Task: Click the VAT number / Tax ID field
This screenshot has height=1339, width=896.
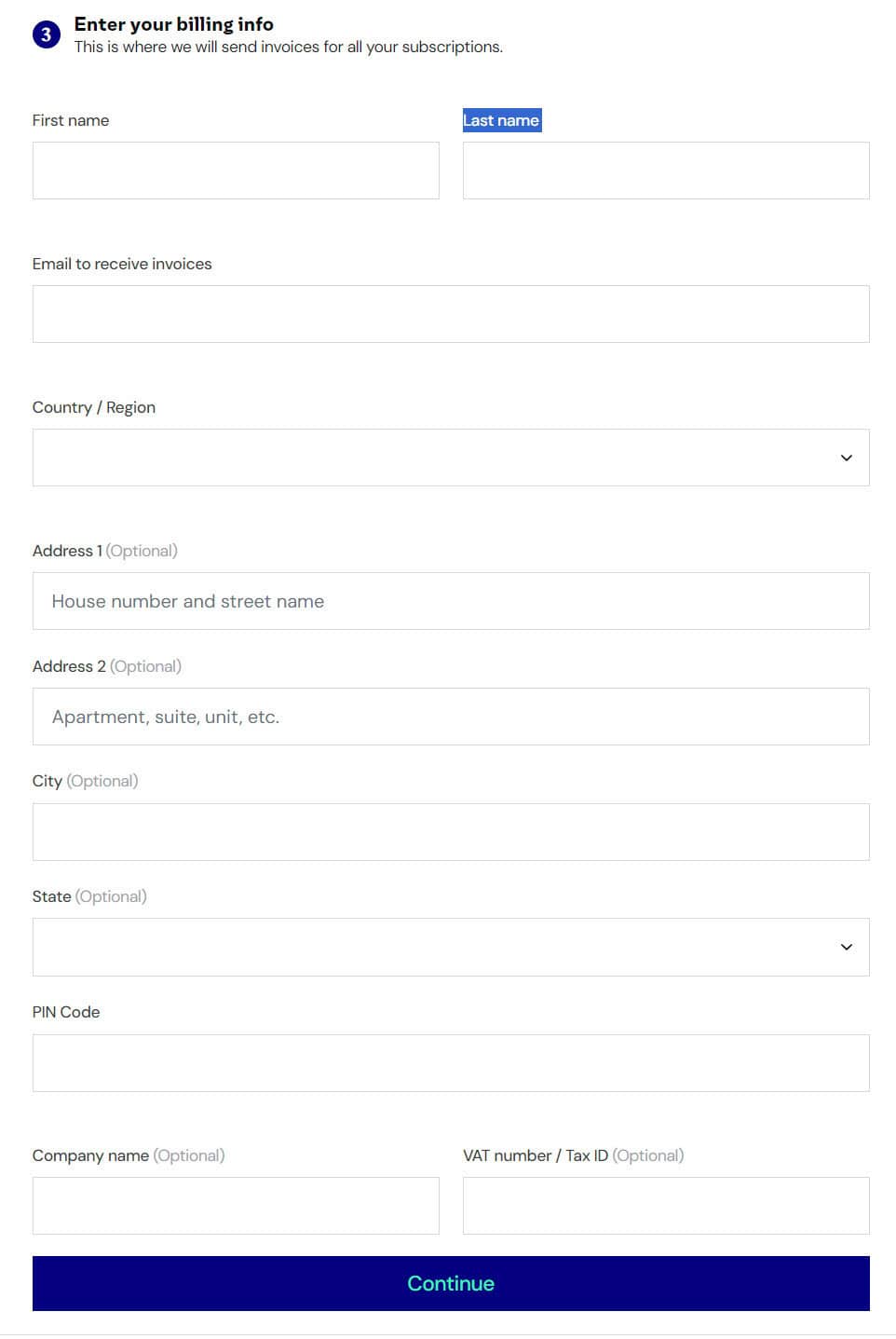Action: point(666,1206)
